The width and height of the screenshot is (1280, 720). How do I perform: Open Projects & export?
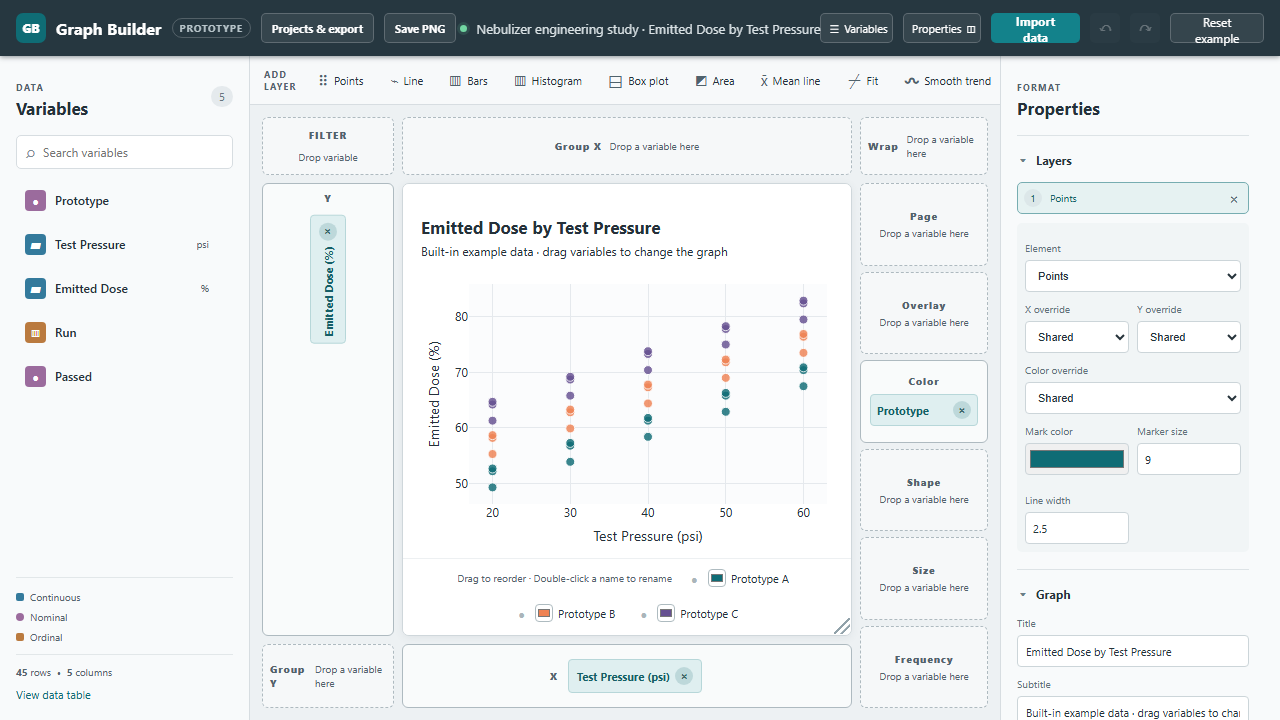(317, 29)
